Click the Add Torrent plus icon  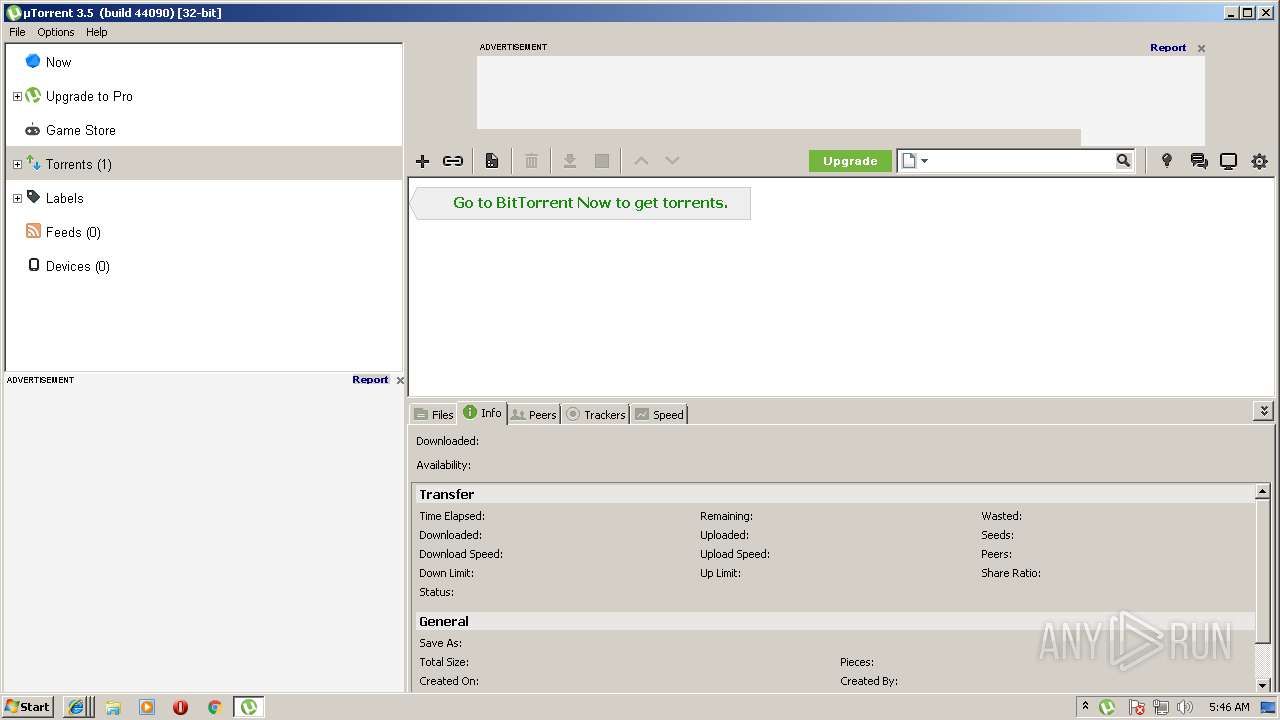click(x=422, y=161)
